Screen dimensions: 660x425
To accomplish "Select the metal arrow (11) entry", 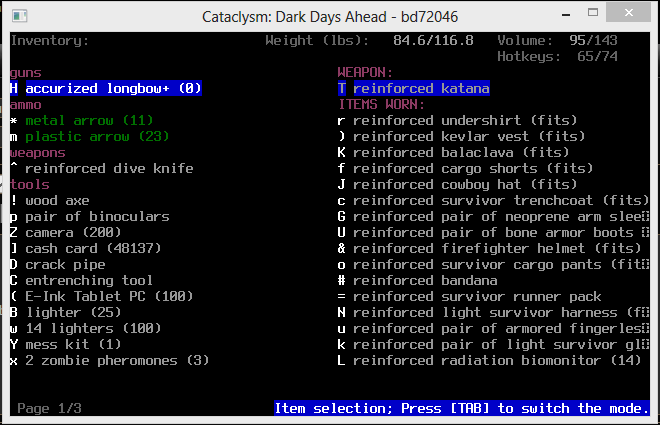I will click(x=82, y=121).
